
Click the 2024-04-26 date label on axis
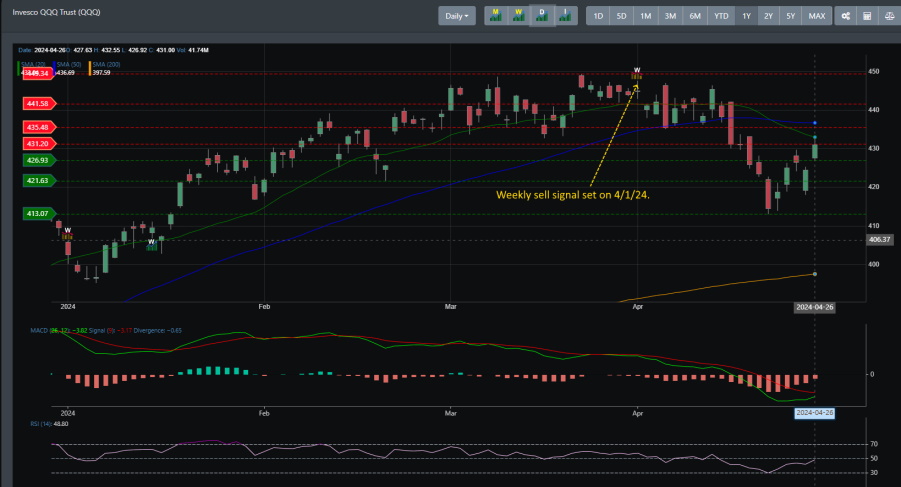814,307
